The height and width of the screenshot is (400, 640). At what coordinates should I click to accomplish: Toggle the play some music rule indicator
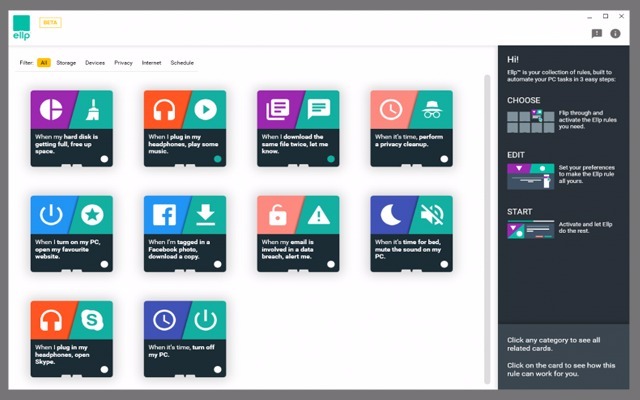[x=217, y=158]
